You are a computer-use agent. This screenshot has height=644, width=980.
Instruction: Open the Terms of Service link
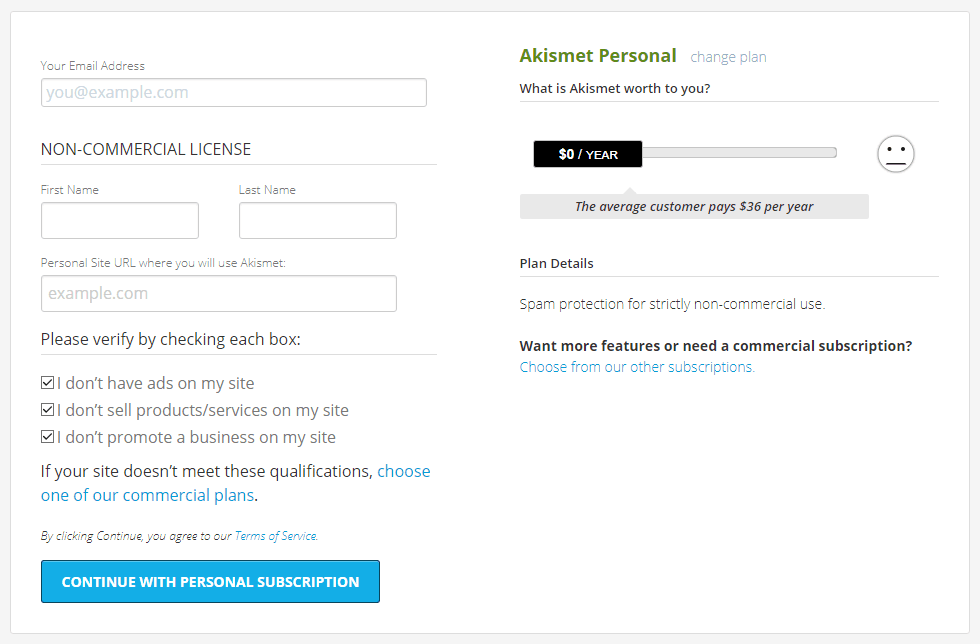[x=276, y=536]
